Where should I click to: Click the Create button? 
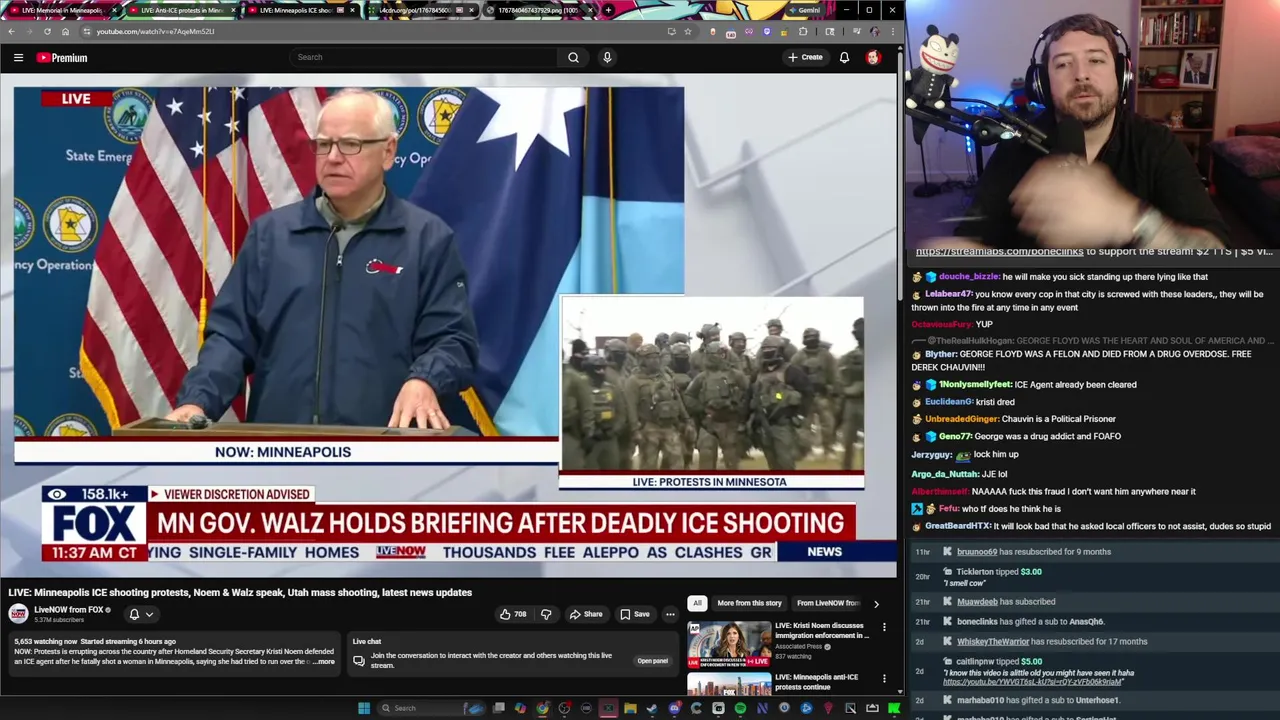coord(805,57)
